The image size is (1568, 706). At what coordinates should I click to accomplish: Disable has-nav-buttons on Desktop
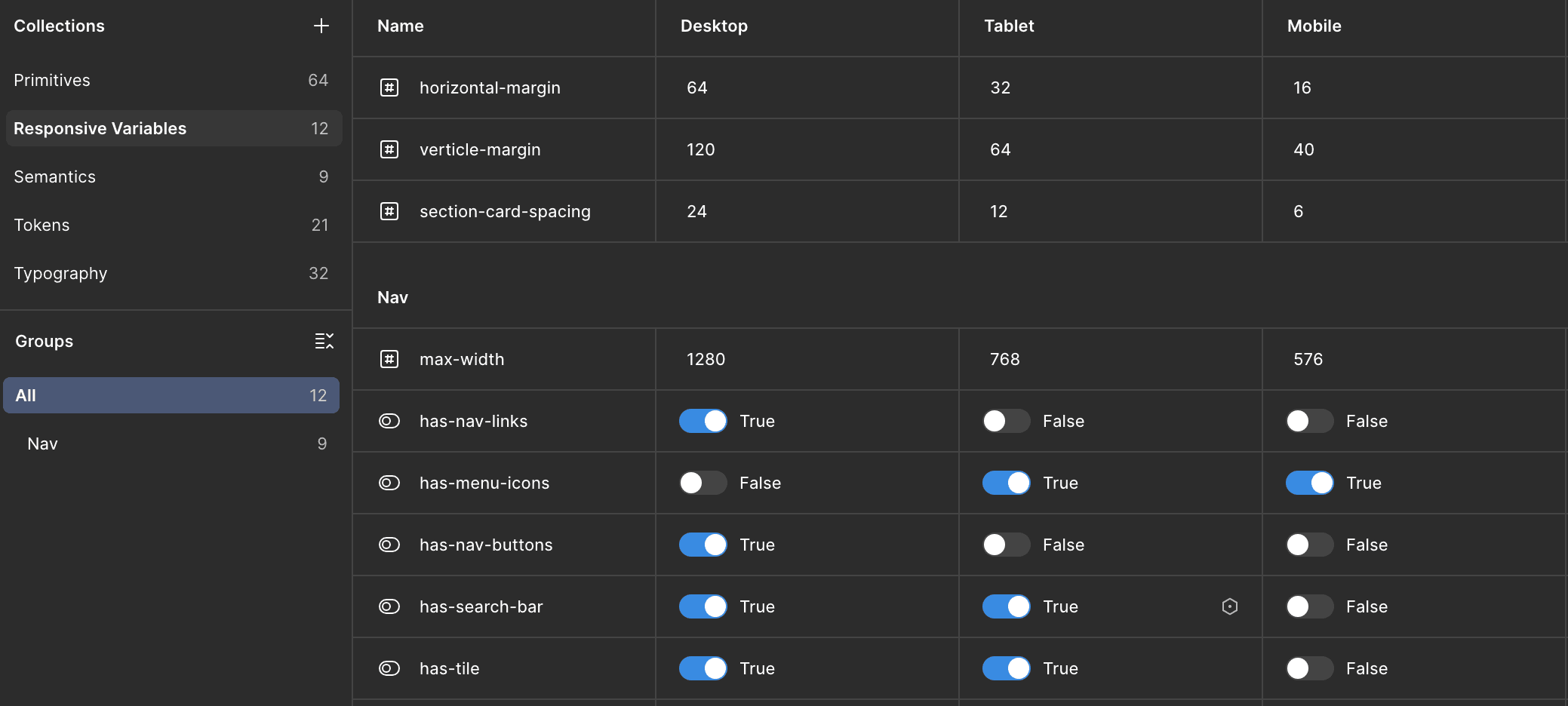pyautogui.click(x=703, y=545)
